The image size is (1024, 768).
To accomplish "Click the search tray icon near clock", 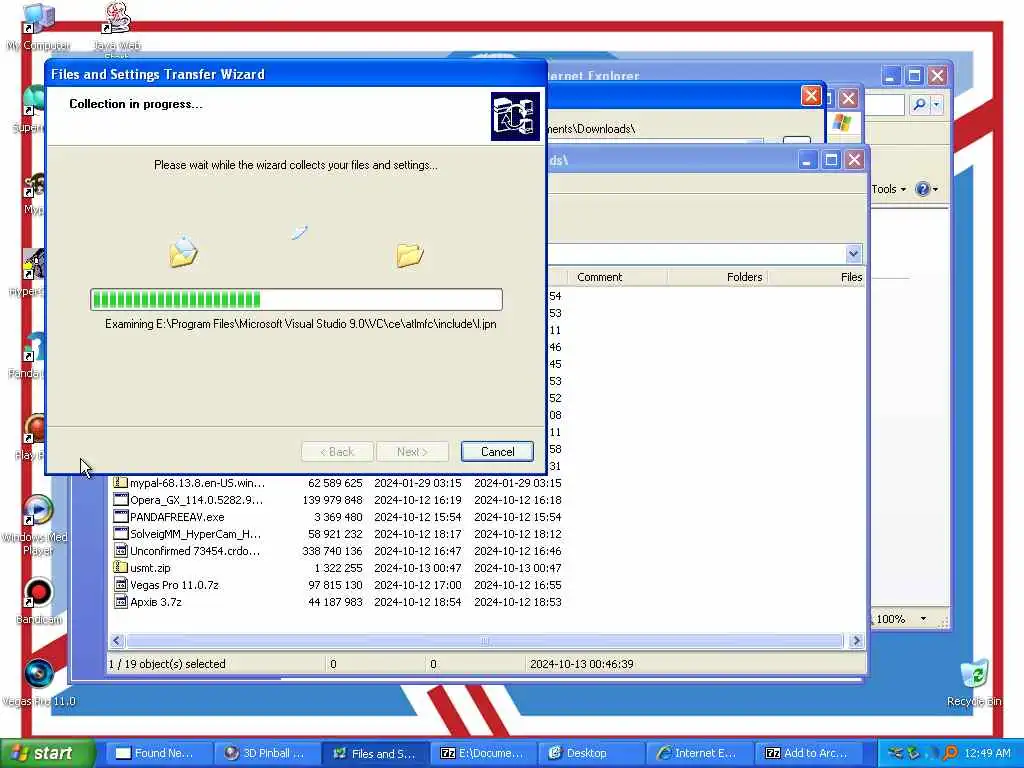I will (x=950, y=753).
